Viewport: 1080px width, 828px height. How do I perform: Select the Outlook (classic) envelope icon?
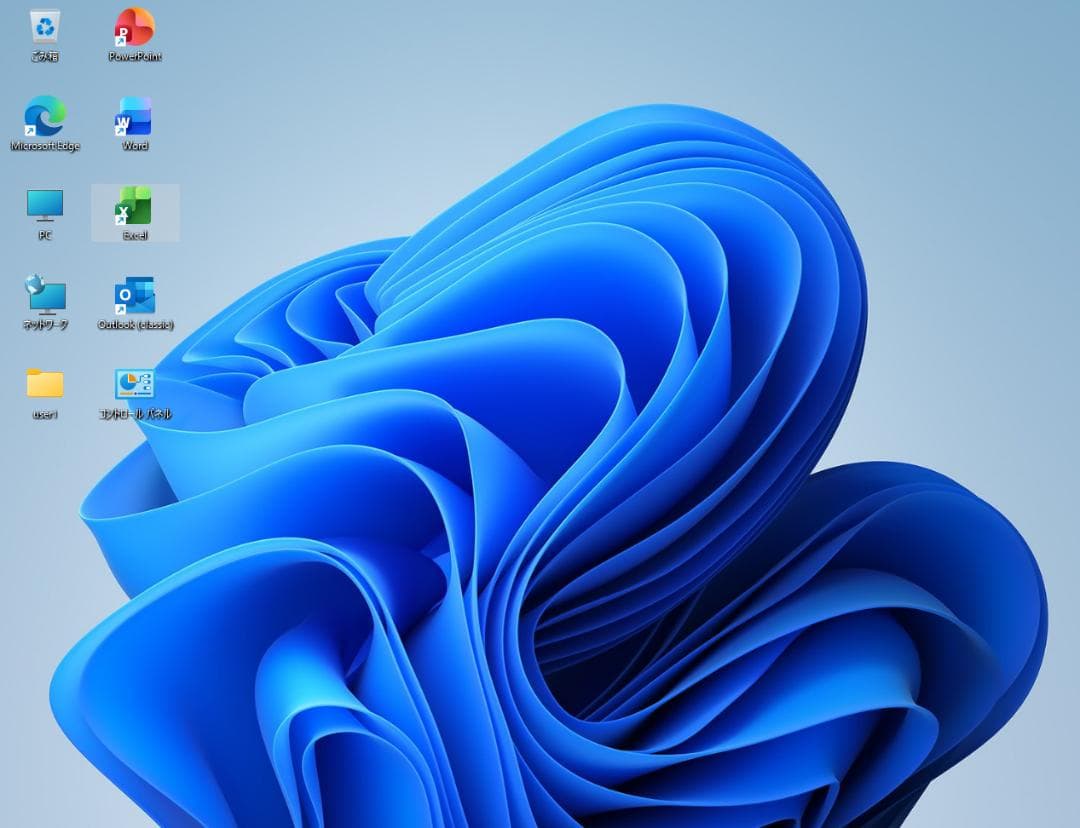click(134, 295)
